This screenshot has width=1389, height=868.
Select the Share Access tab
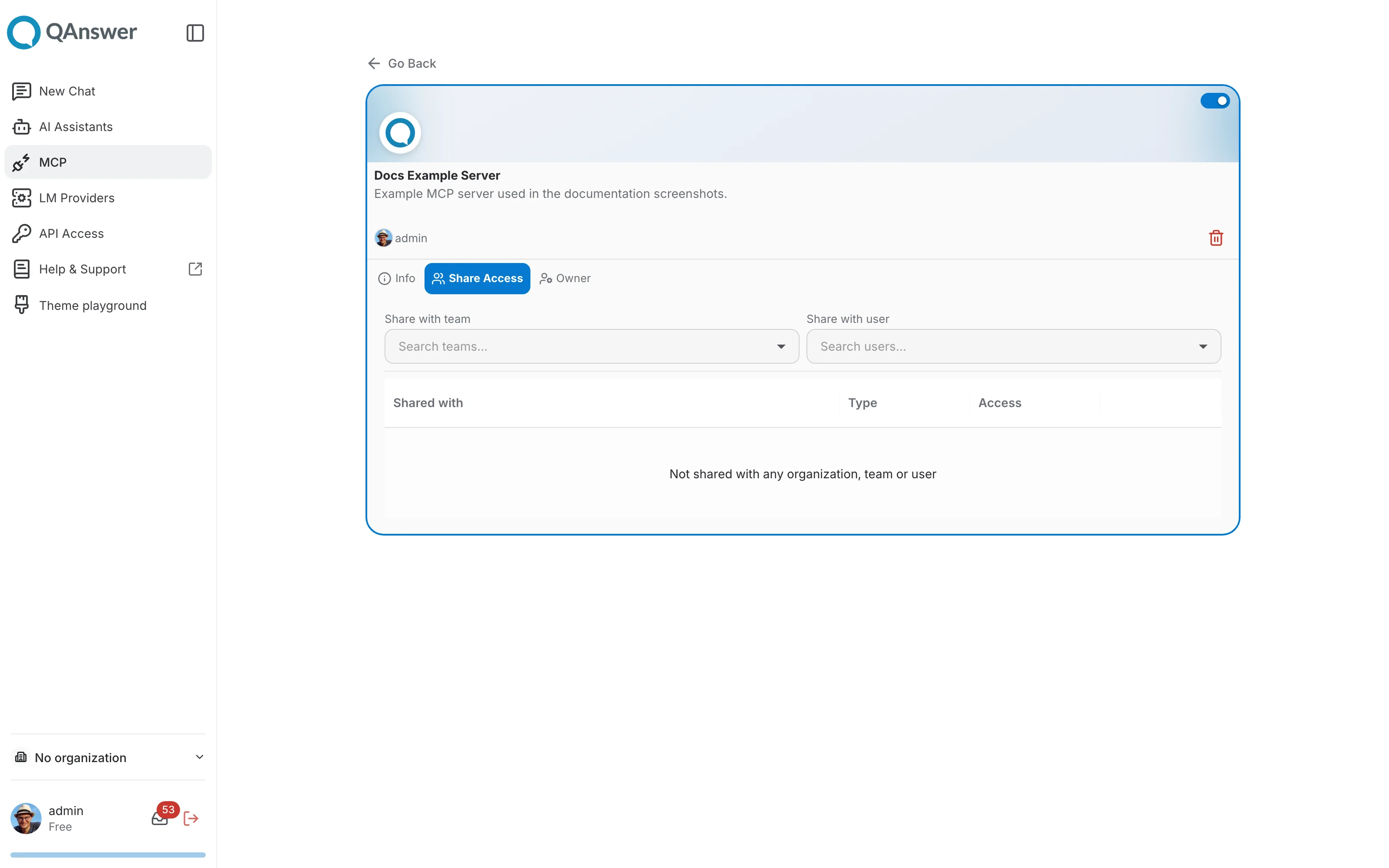coord(477,279)
